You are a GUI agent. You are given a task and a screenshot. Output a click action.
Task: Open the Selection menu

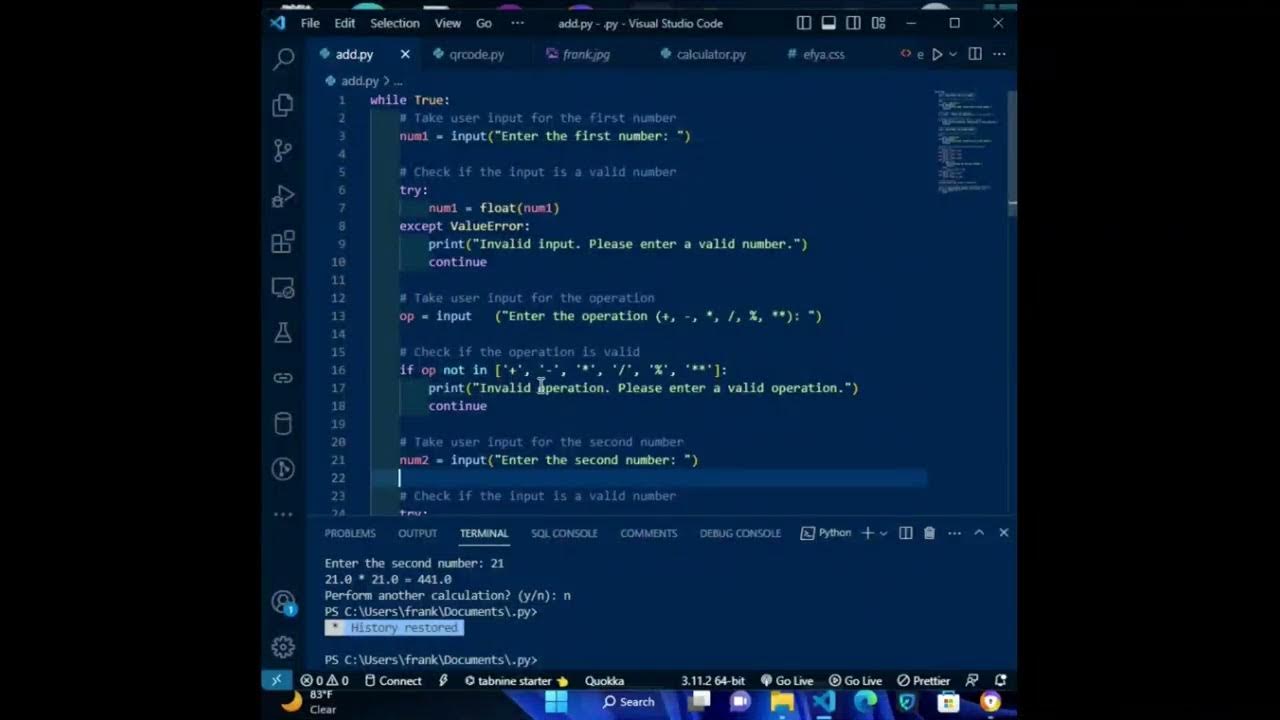[395, 23]
